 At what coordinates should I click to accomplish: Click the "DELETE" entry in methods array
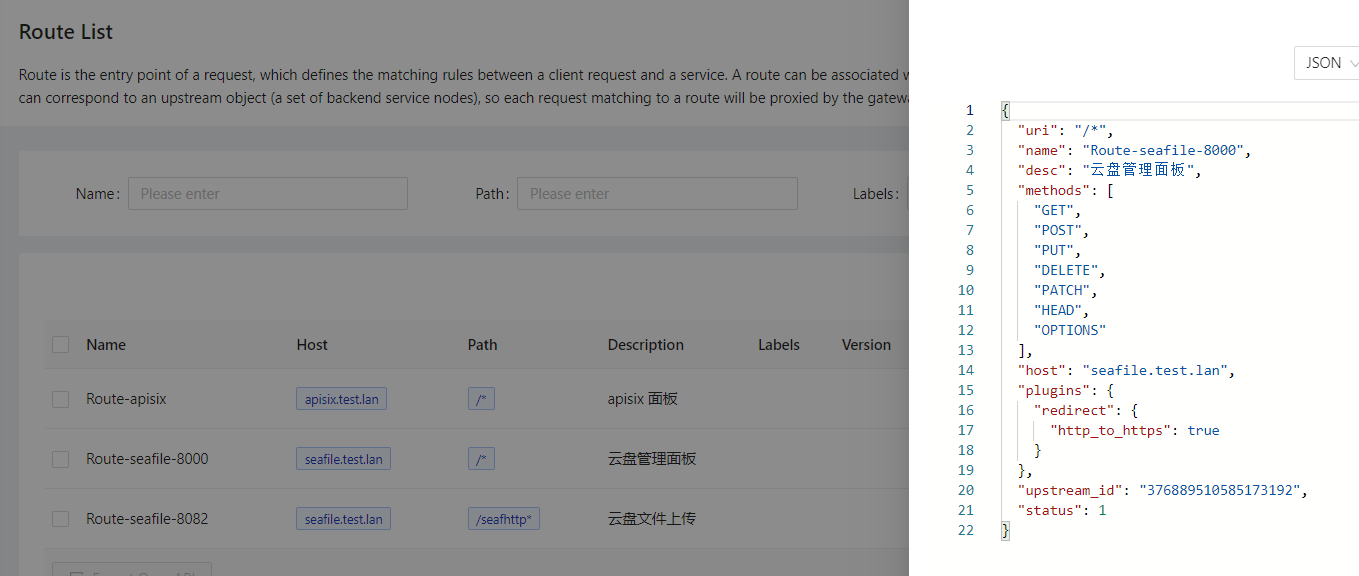1066,270
